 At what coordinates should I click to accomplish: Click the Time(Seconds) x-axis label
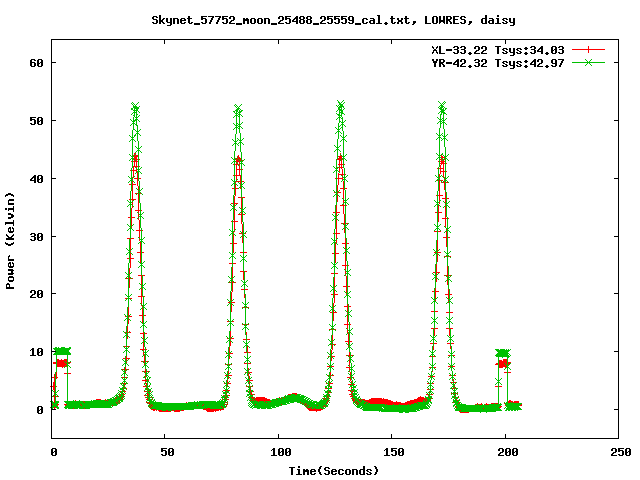pos(334,470)
